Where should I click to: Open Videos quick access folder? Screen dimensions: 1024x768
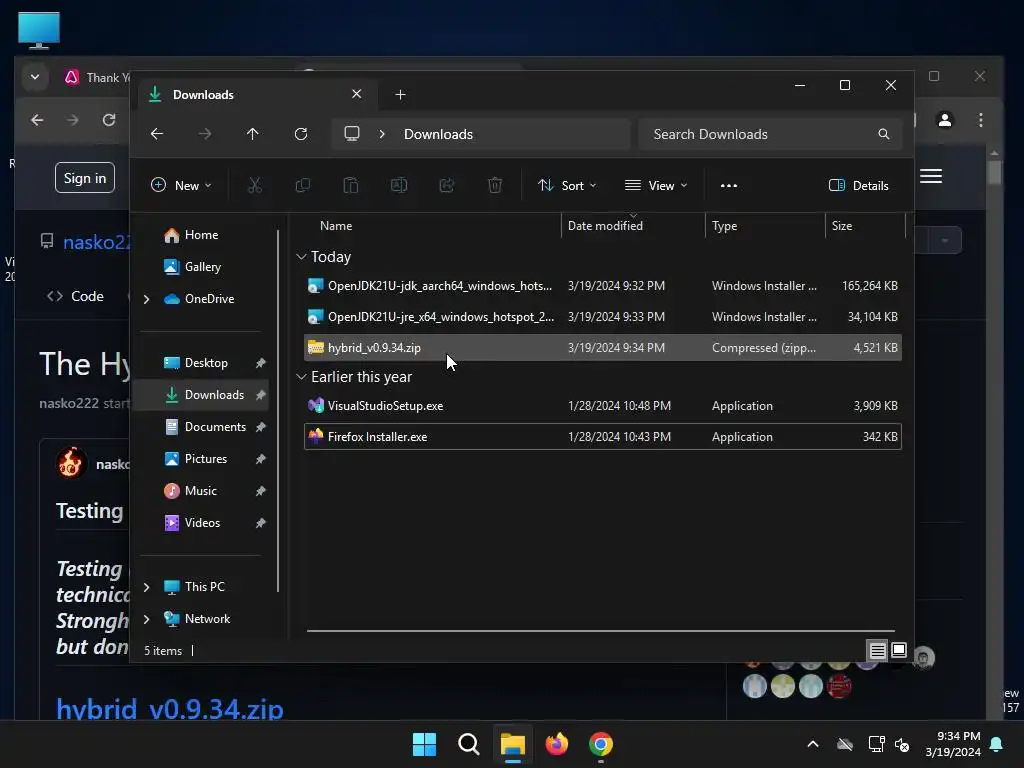[x=202, y=523]
